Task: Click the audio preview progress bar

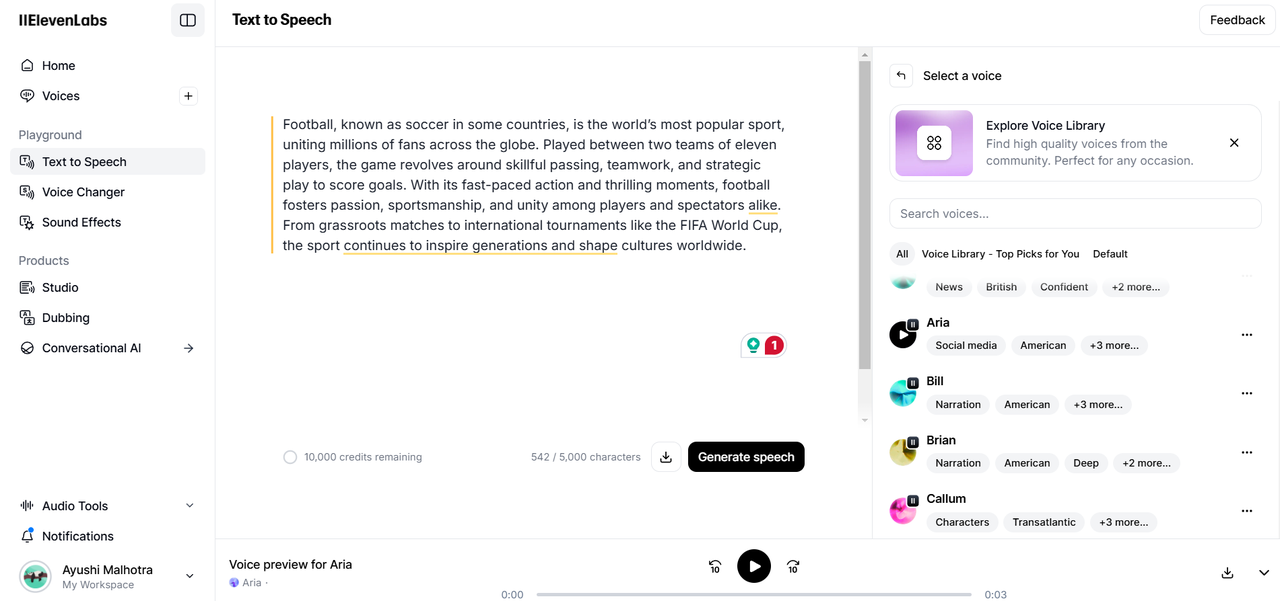Action: (x=753, y=594)
